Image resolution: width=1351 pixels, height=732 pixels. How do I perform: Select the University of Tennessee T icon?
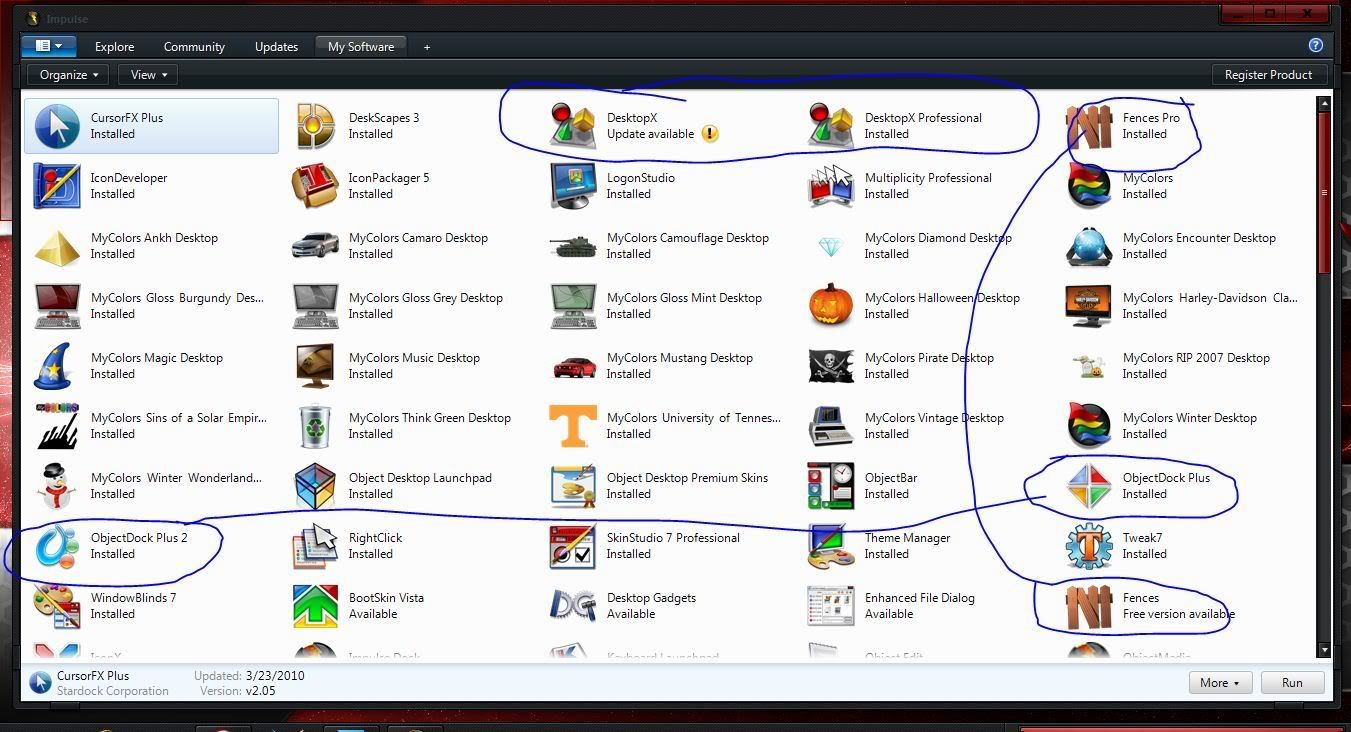pos(573,426)
